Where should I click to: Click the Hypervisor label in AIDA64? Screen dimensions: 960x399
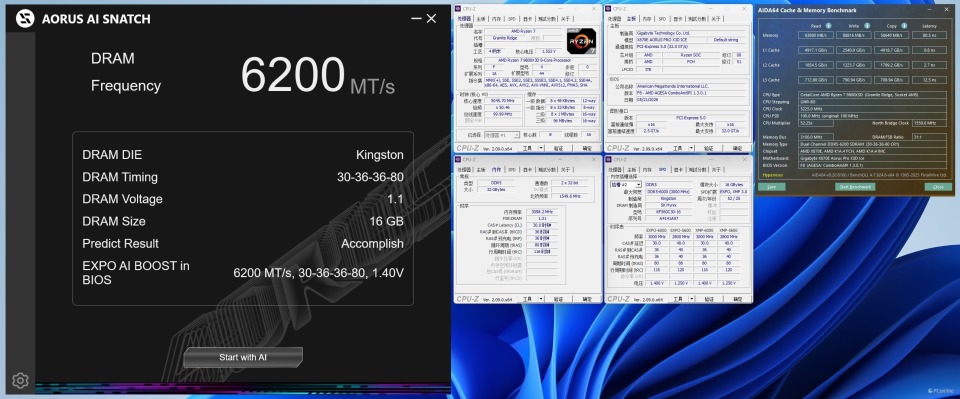tap(773, 175)
